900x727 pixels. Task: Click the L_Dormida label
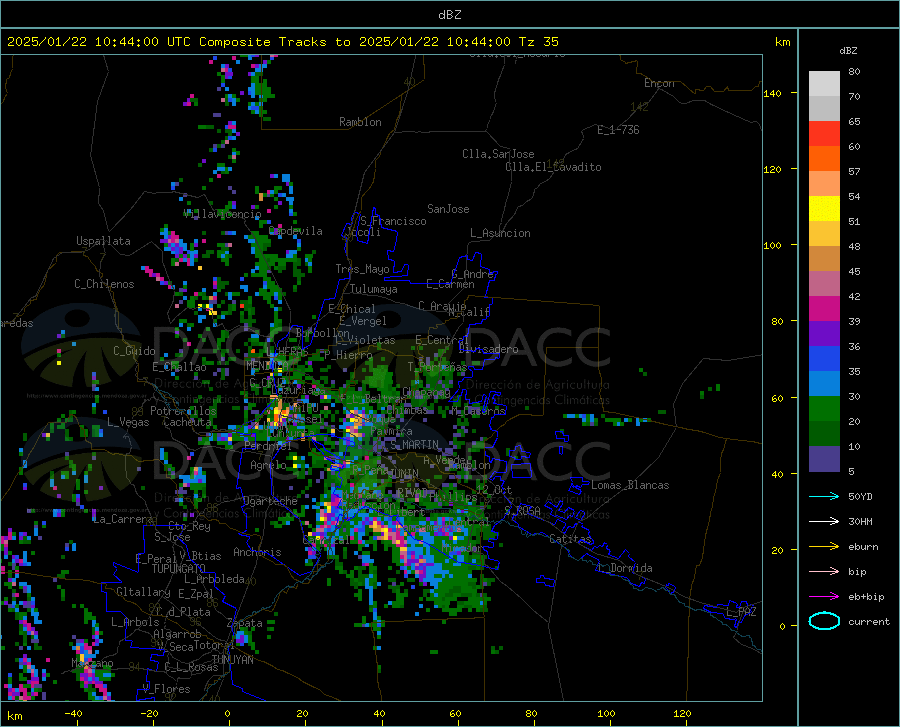click(x=624, y=568)
